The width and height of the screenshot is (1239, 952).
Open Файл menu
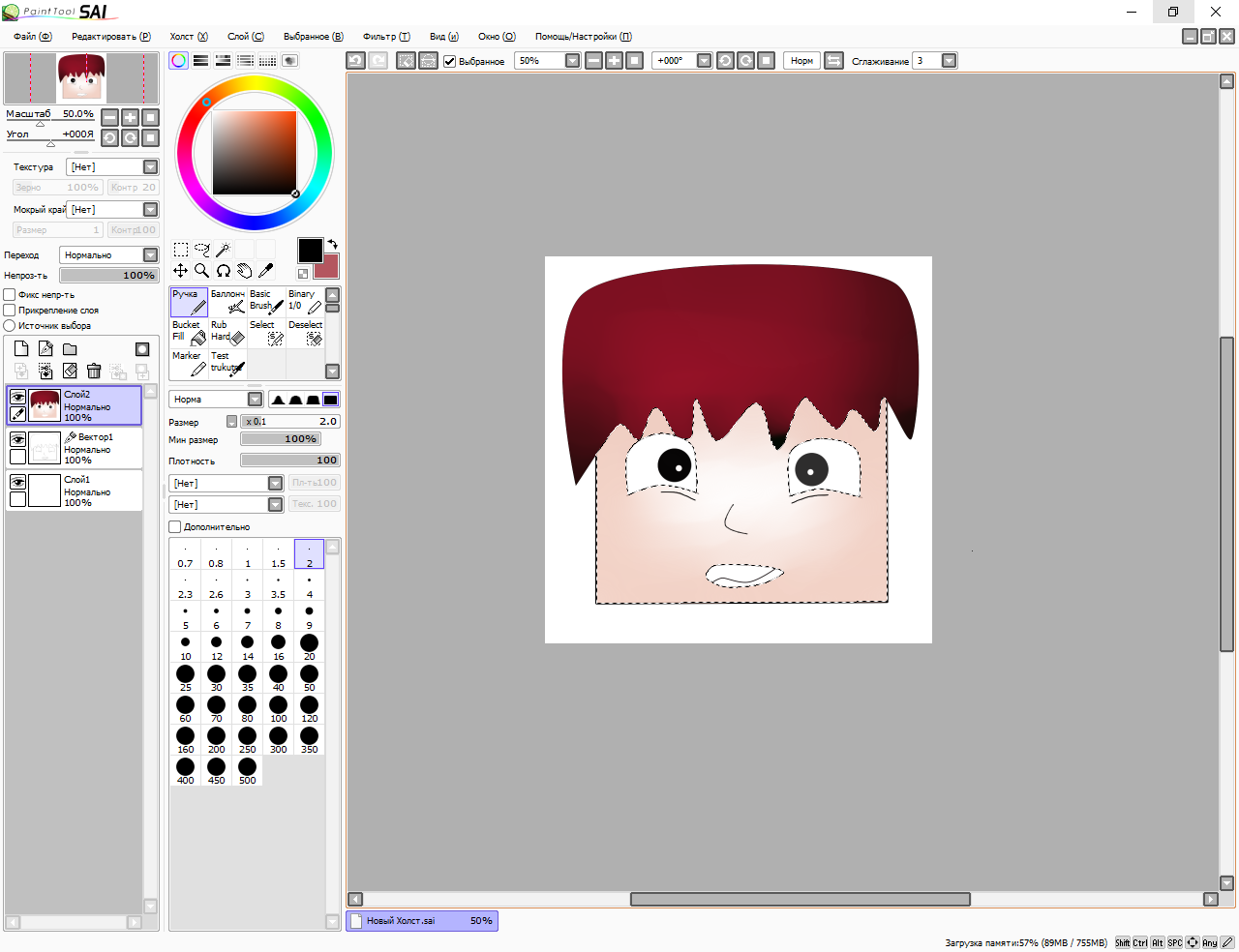click(x=32, y=37)
